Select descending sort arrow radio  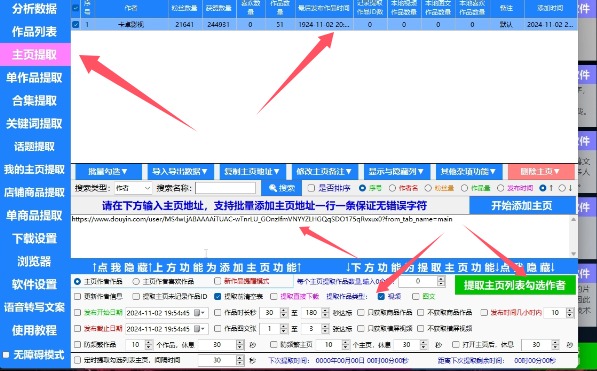[562, 188]
